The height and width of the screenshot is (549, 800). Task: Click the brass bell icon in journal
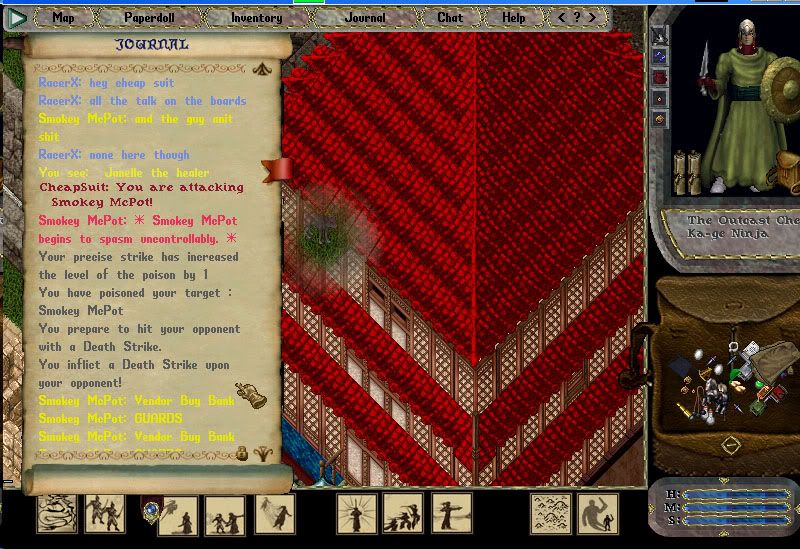click(x=251, y=395)
